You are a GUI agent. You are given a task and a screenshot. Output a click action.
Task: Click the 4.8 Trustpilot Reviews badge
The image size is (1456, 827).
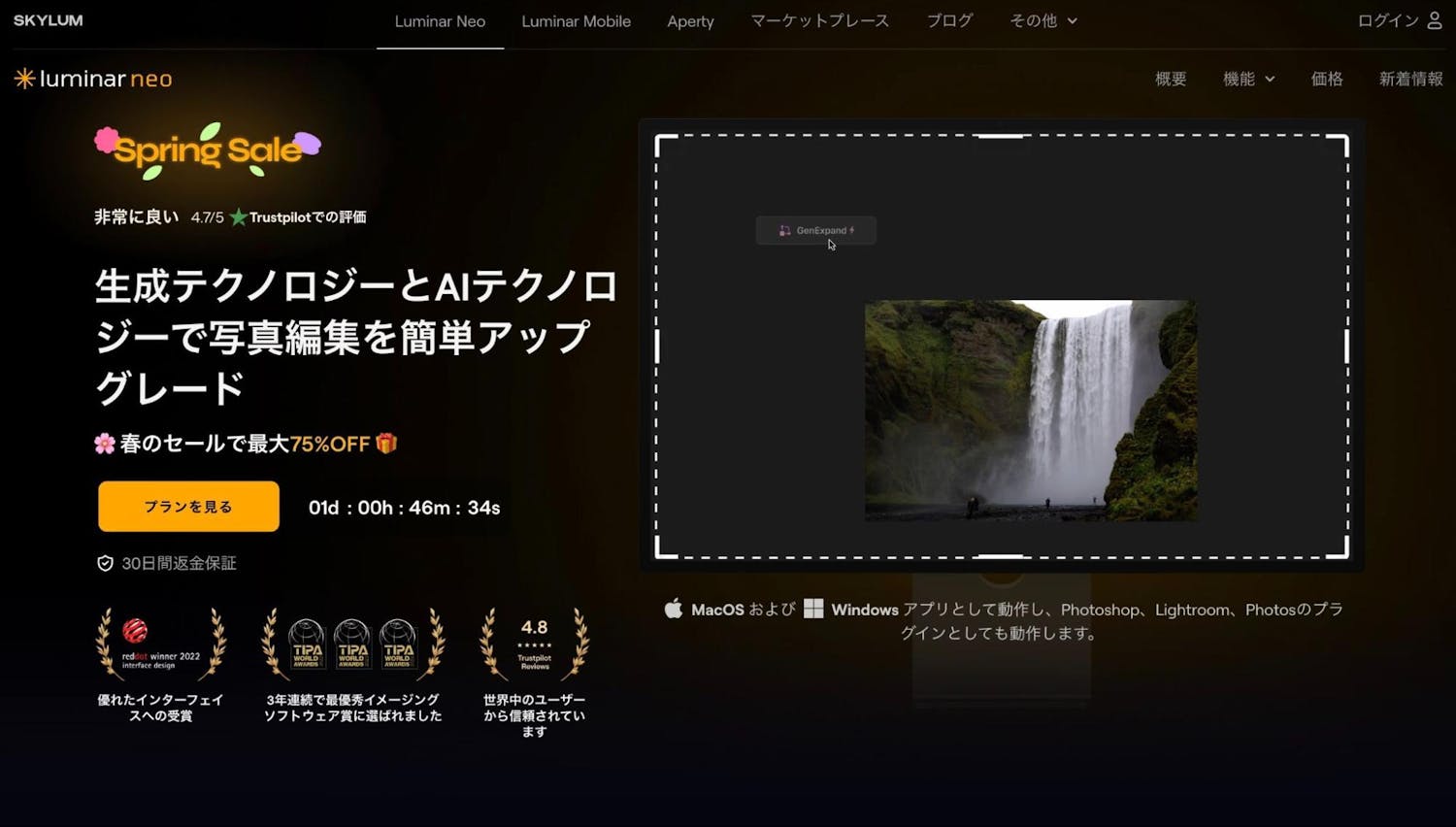534,645
